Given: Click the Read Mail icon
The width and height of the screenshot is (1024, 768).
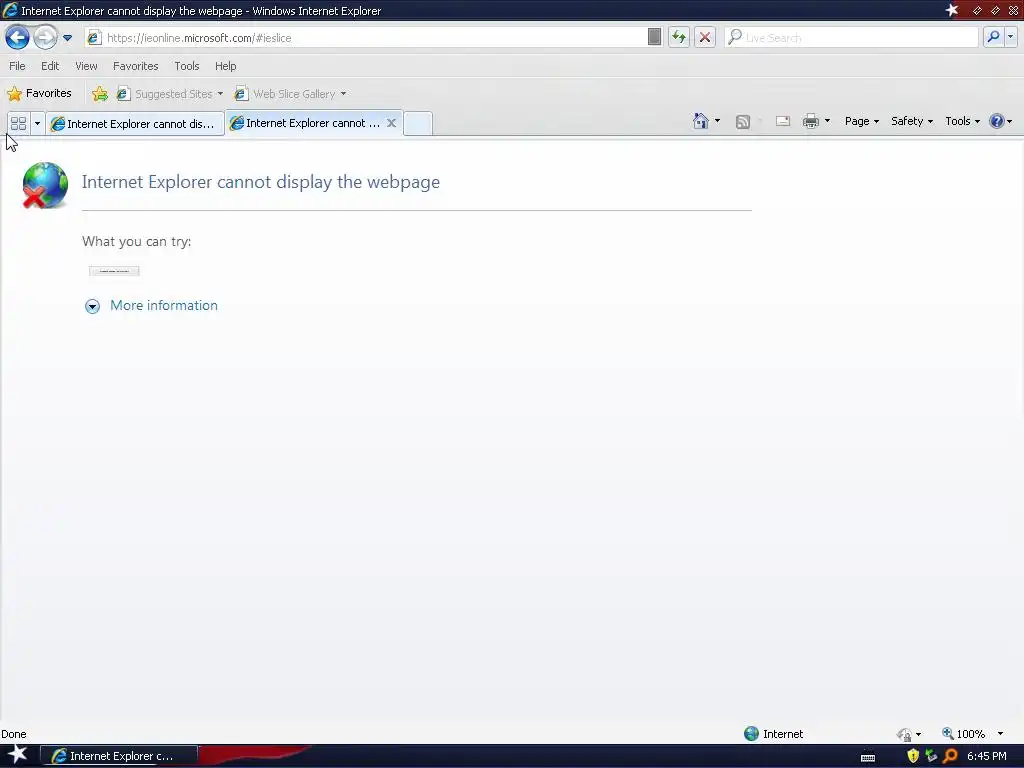Looking at the screenshot, I should [x=782, y=121].
